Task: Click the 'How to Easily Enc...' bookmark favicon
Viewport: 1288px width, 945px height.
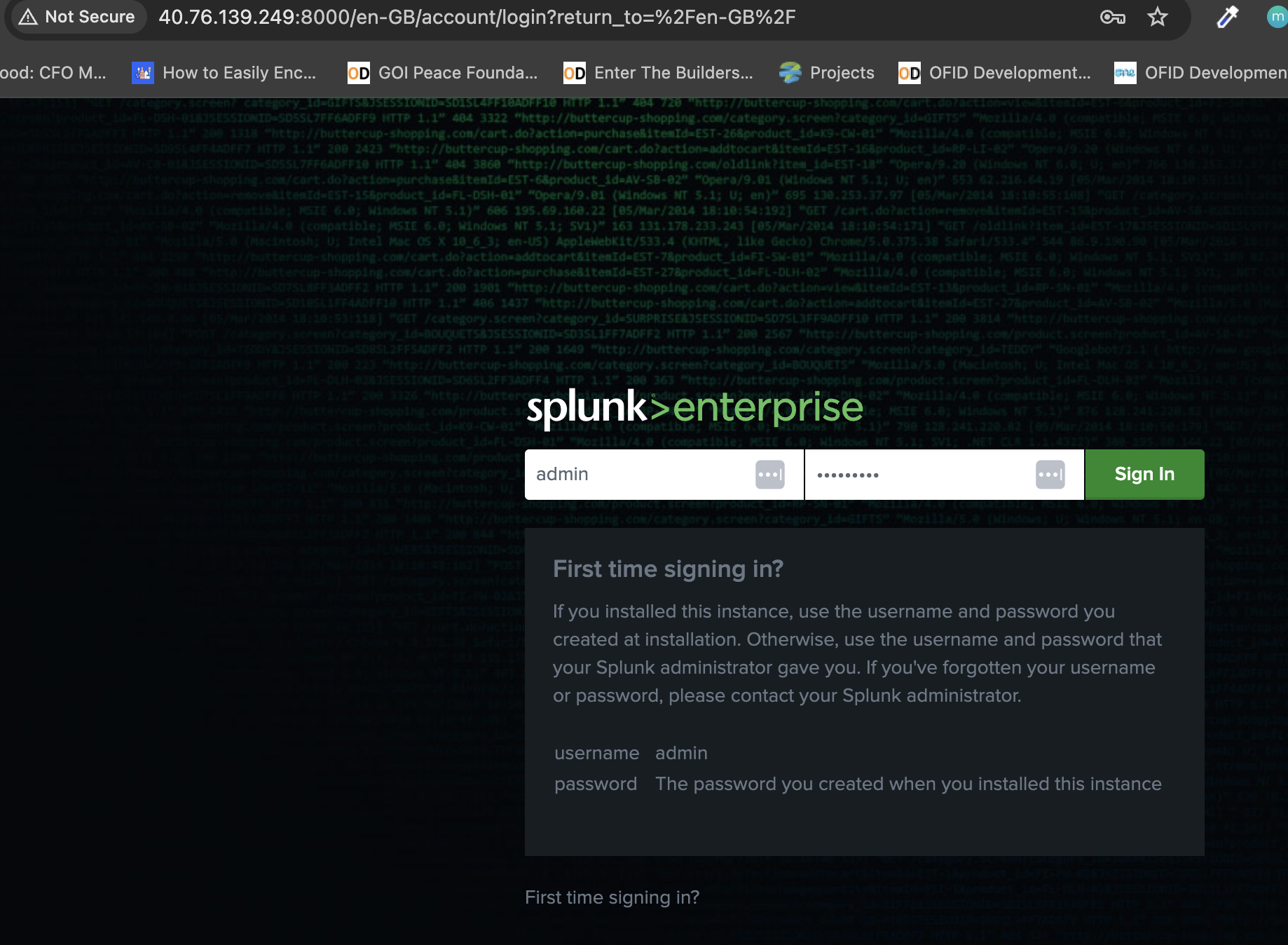Action: (143, 73)
